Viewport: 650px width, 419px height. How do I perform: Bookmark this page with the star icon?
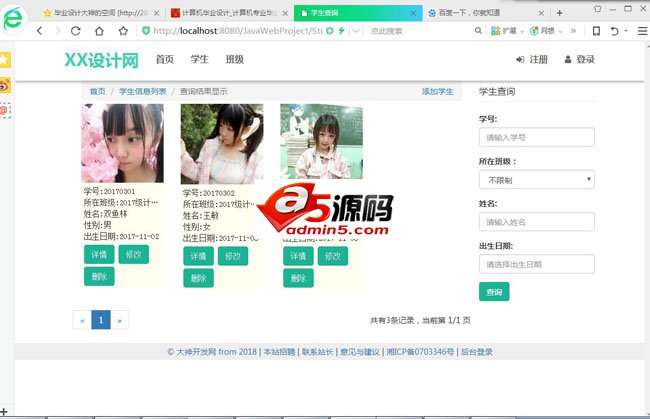(x=123, y=31)
